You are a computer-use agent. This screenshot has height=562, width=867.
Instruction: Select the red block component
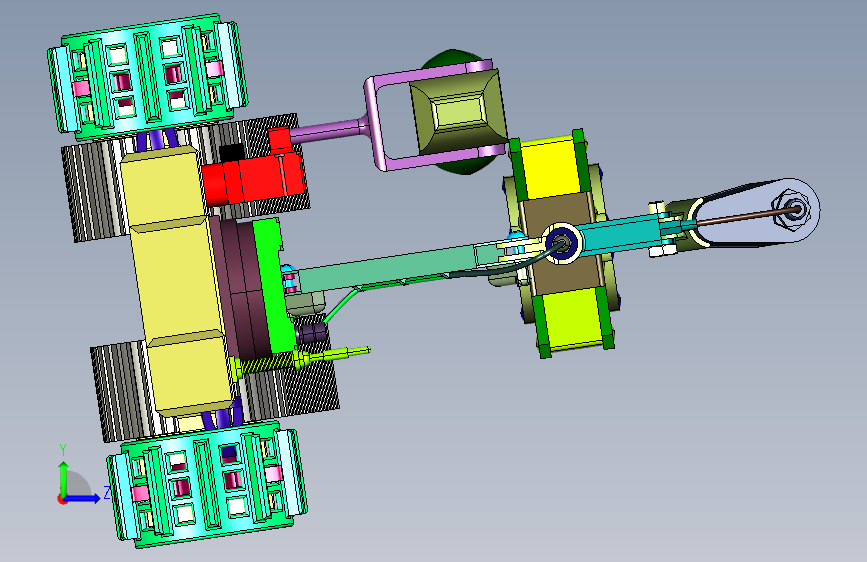tap(253, 174)
